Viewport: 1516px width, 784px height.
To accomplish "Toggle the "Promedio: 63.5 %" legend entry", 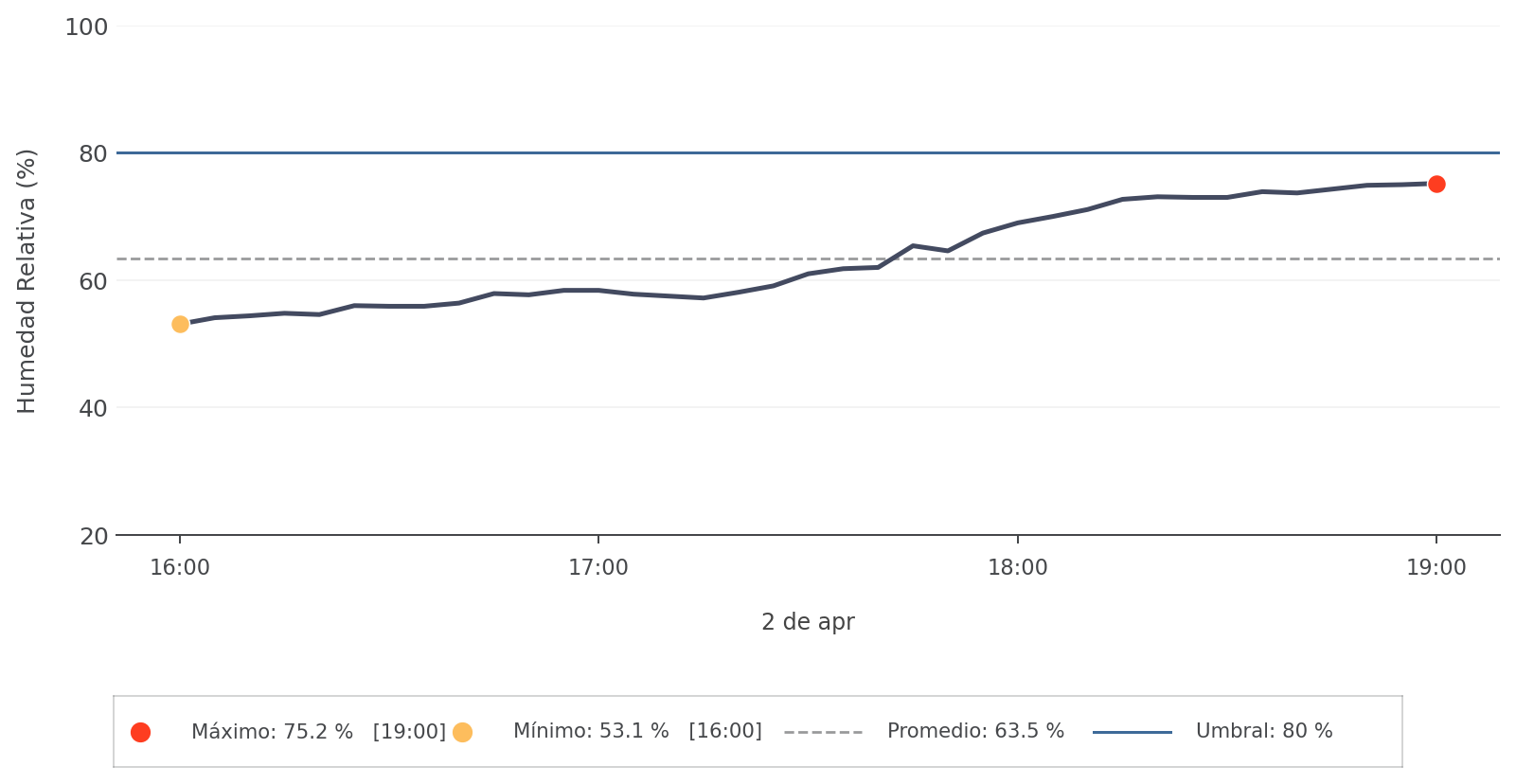I will pos(975,732).
